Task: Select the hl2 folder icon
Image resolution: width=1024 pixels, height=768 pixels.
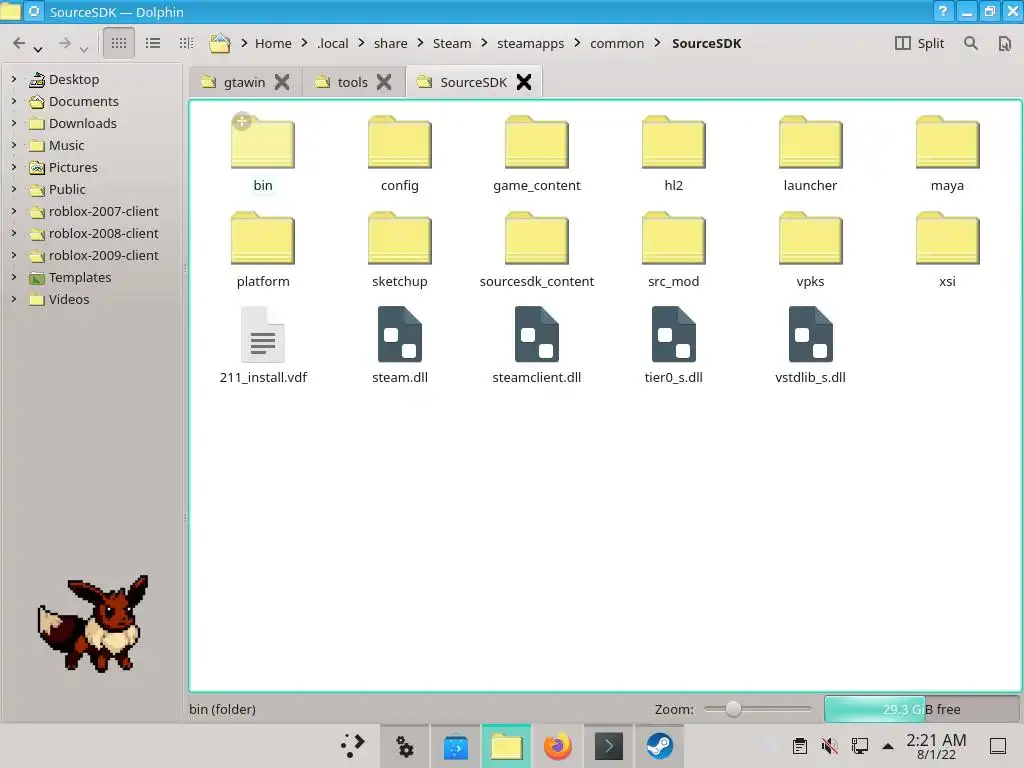Action: point(673,142)
